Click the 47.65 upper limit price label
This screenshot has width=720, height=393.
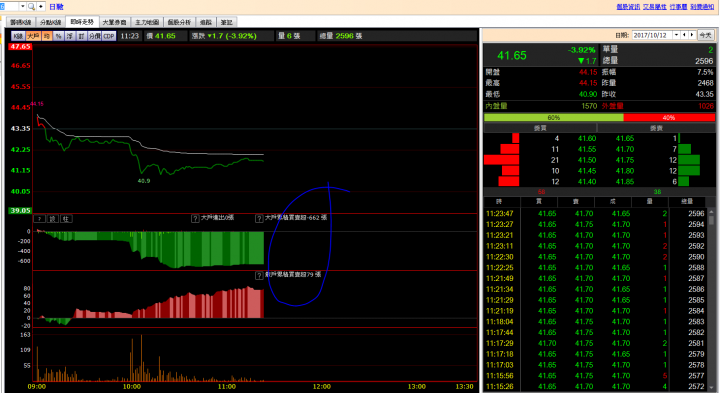point(20,46)
